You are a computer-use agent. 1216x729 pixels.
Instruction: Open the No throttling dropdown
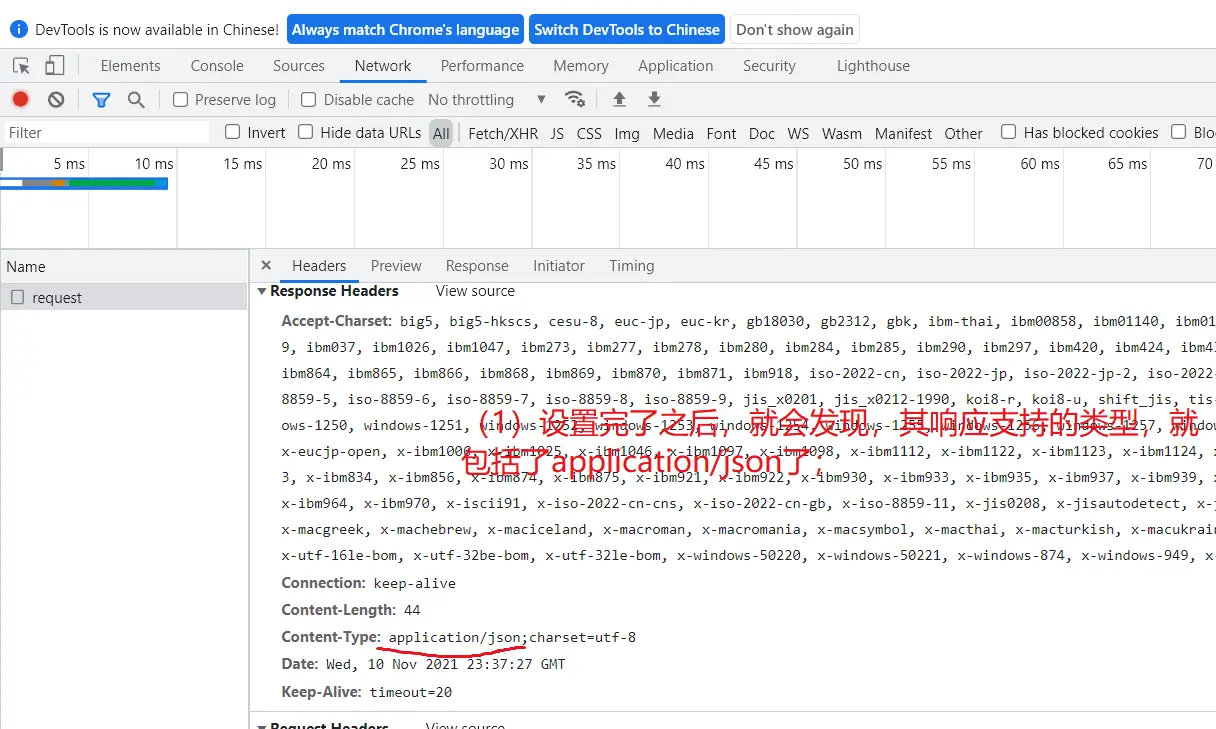click(x=486, y=100)
